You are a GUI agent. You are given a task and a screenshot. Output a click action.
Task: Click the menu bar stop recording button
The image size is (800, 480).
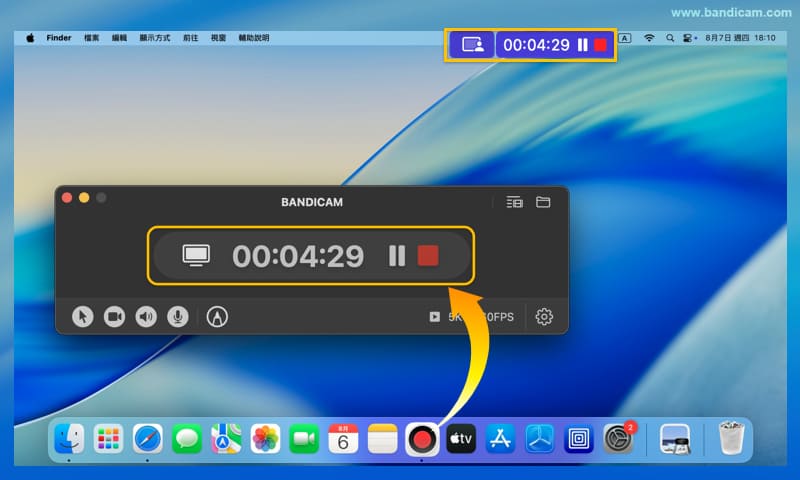[x=600, y=45]
